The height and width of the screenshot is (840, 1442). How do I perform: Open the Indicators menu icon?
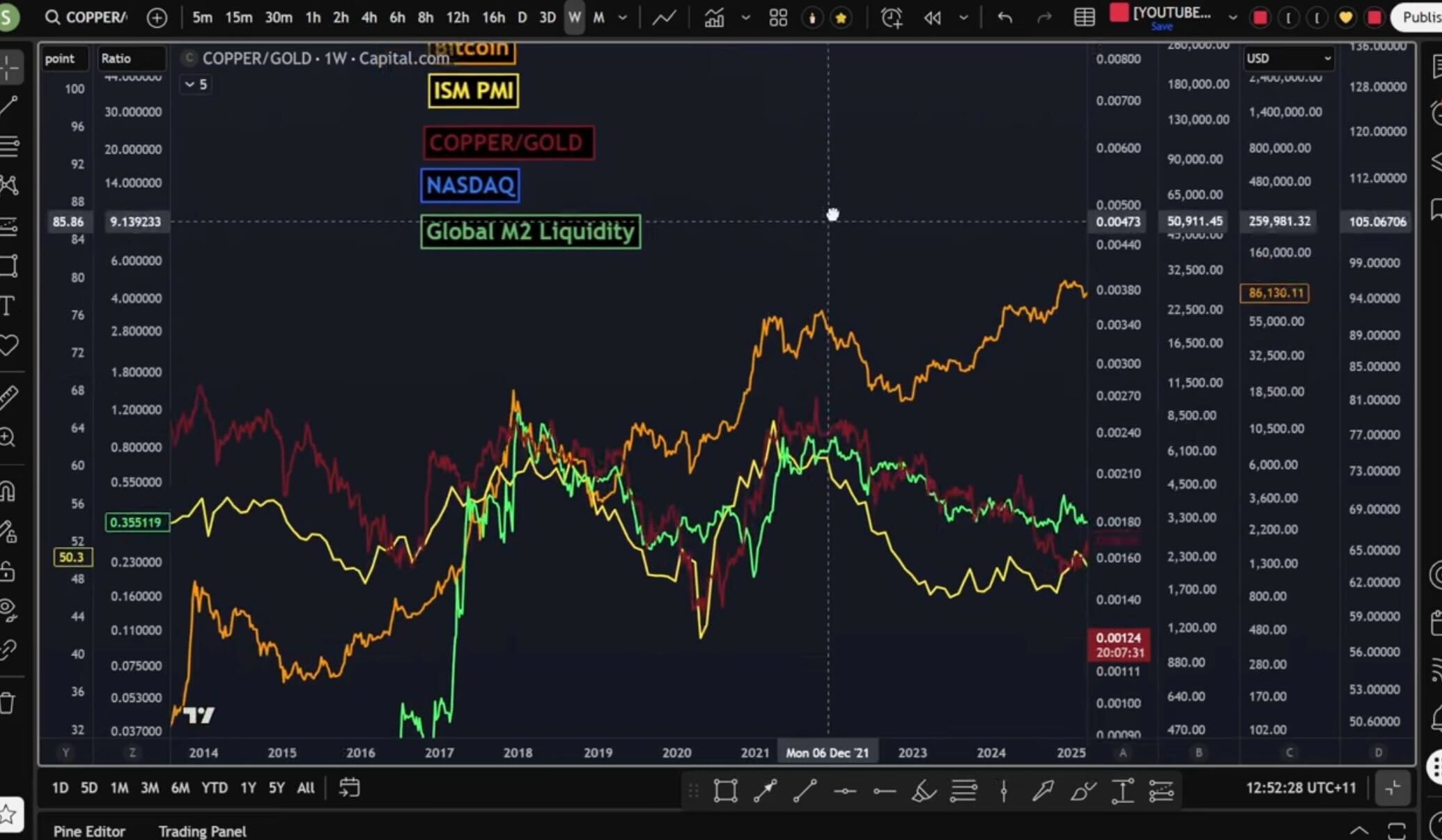point(714,17)
